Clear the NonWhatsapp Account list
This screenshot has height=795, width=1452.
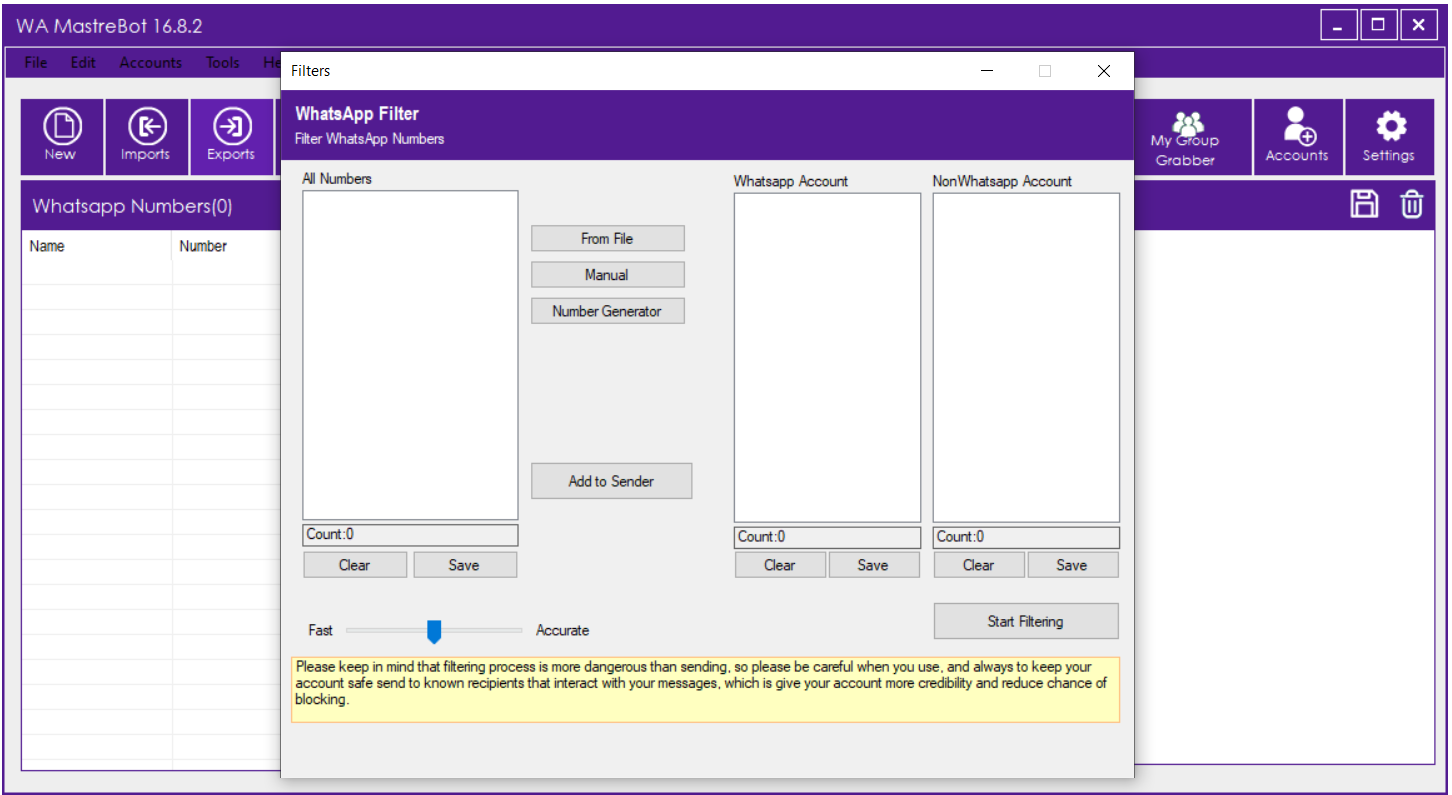(979, 565)
